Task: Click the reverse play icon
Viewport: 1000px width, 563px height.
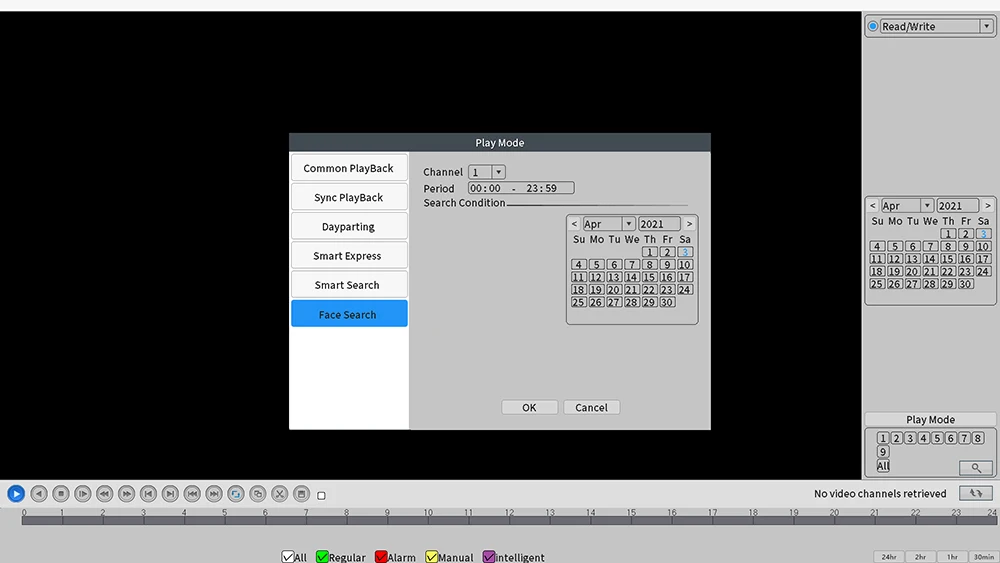Action: 39,494
